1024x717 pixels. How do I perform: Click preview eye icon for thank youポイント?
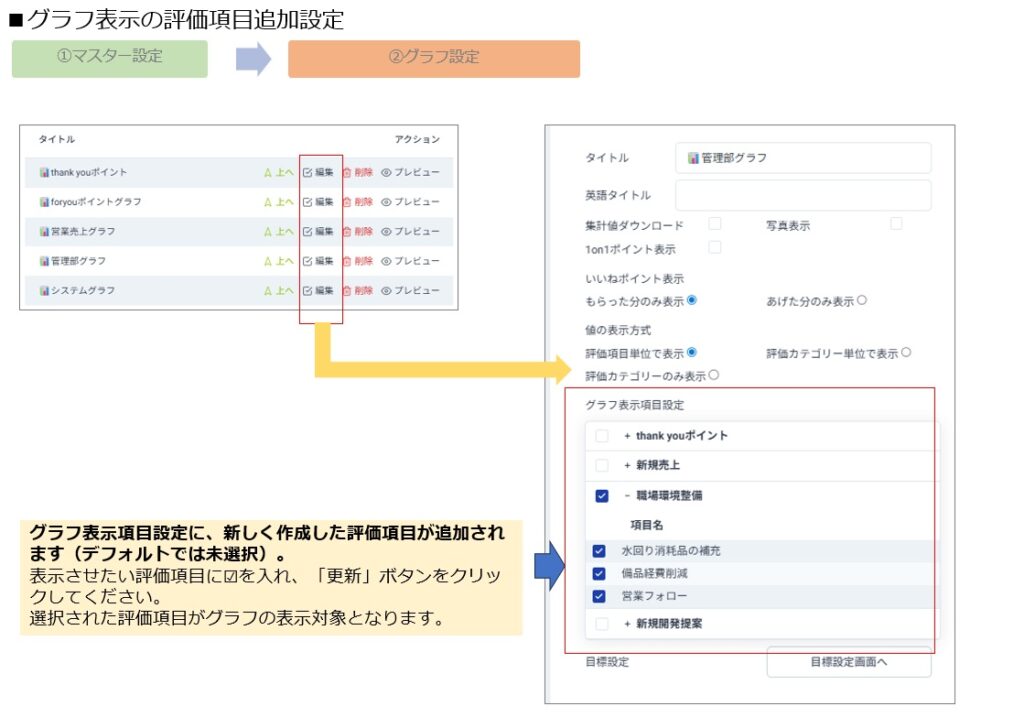(x=386, y=172)
